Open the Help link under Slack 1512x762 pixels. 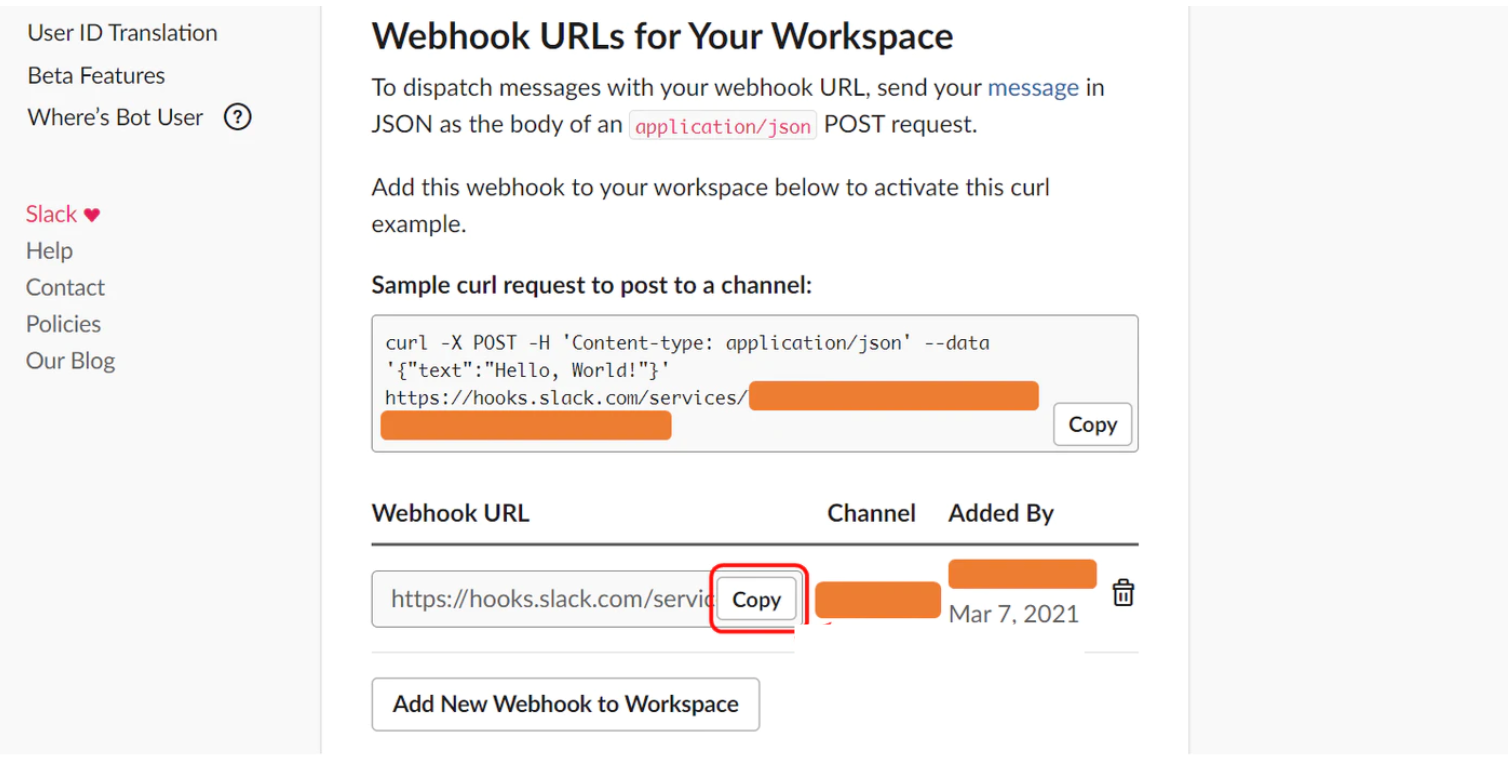tap(49, 251)
